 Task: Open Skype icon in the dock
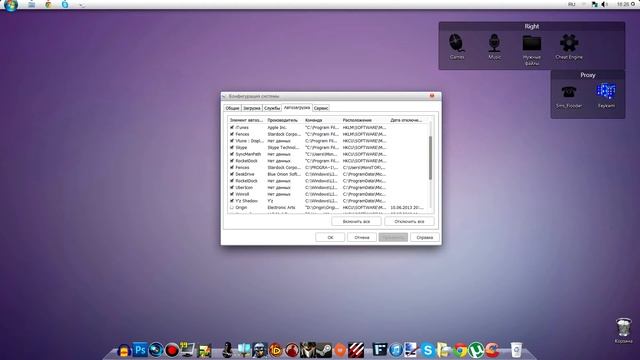click(427, 350)
